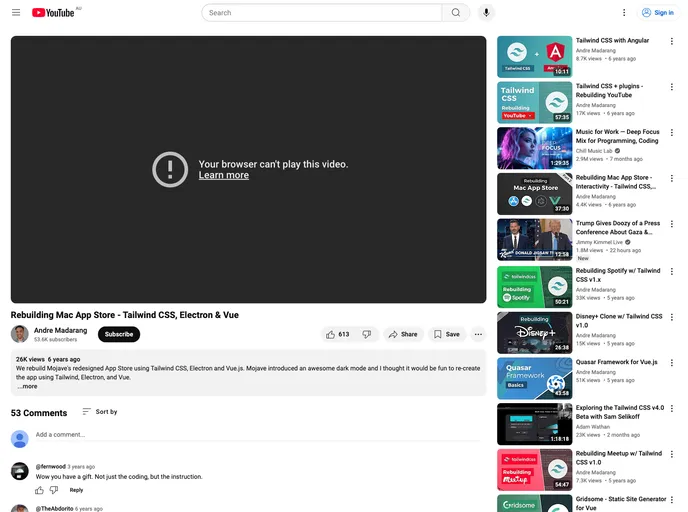The image size is (688, 512).
Task: Open Tailwind CSS with Angular thumbnail
Action: pyautogui.click(x=534, y=57)
